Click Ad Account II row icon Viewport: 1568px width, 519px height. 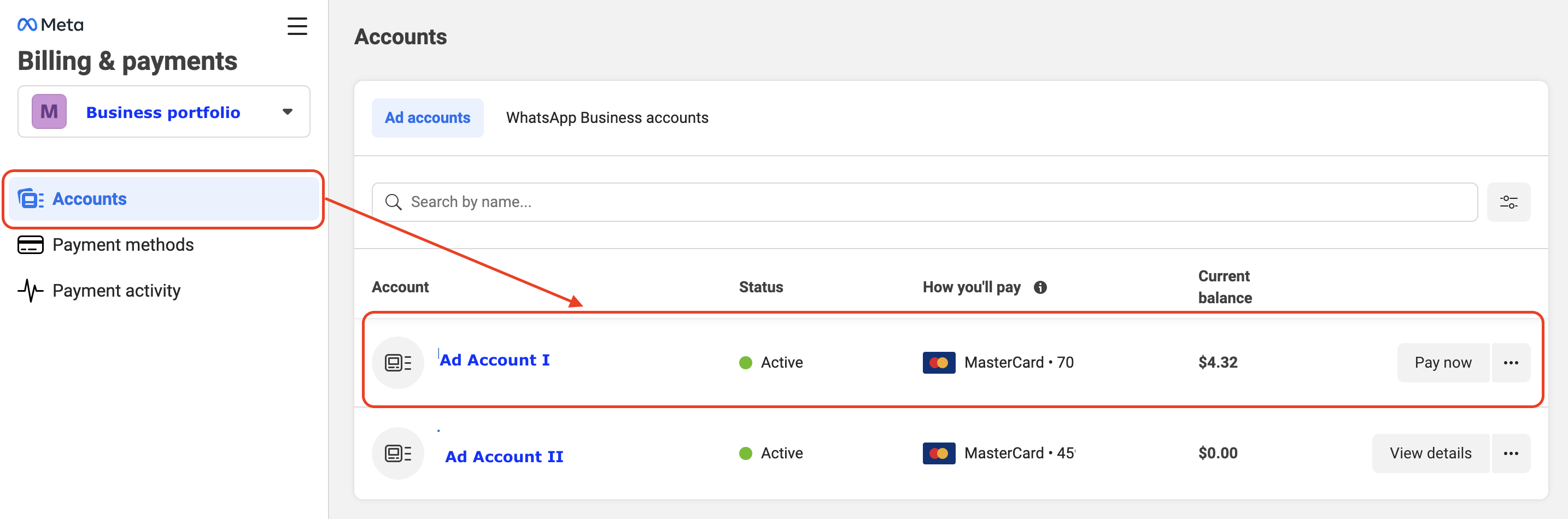point(397,453)
